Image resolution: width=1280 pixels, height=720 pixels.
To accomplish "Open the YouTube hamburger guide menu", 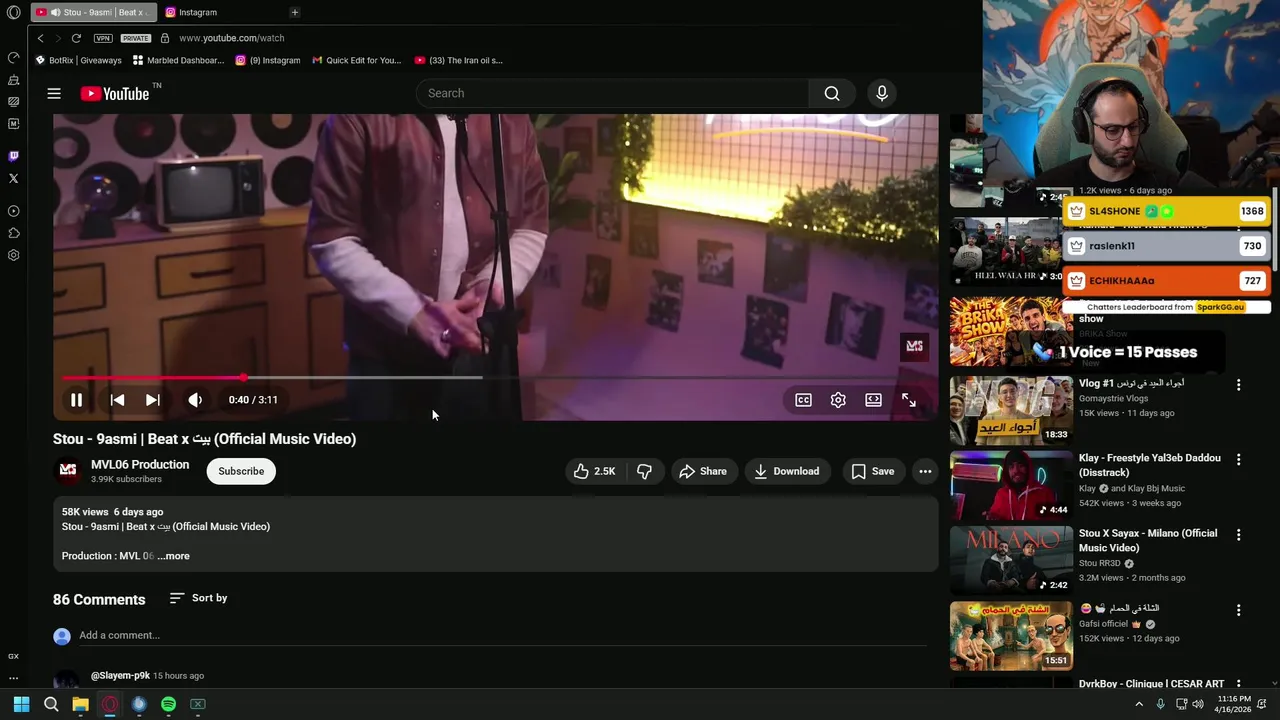I will pos(54,93).
